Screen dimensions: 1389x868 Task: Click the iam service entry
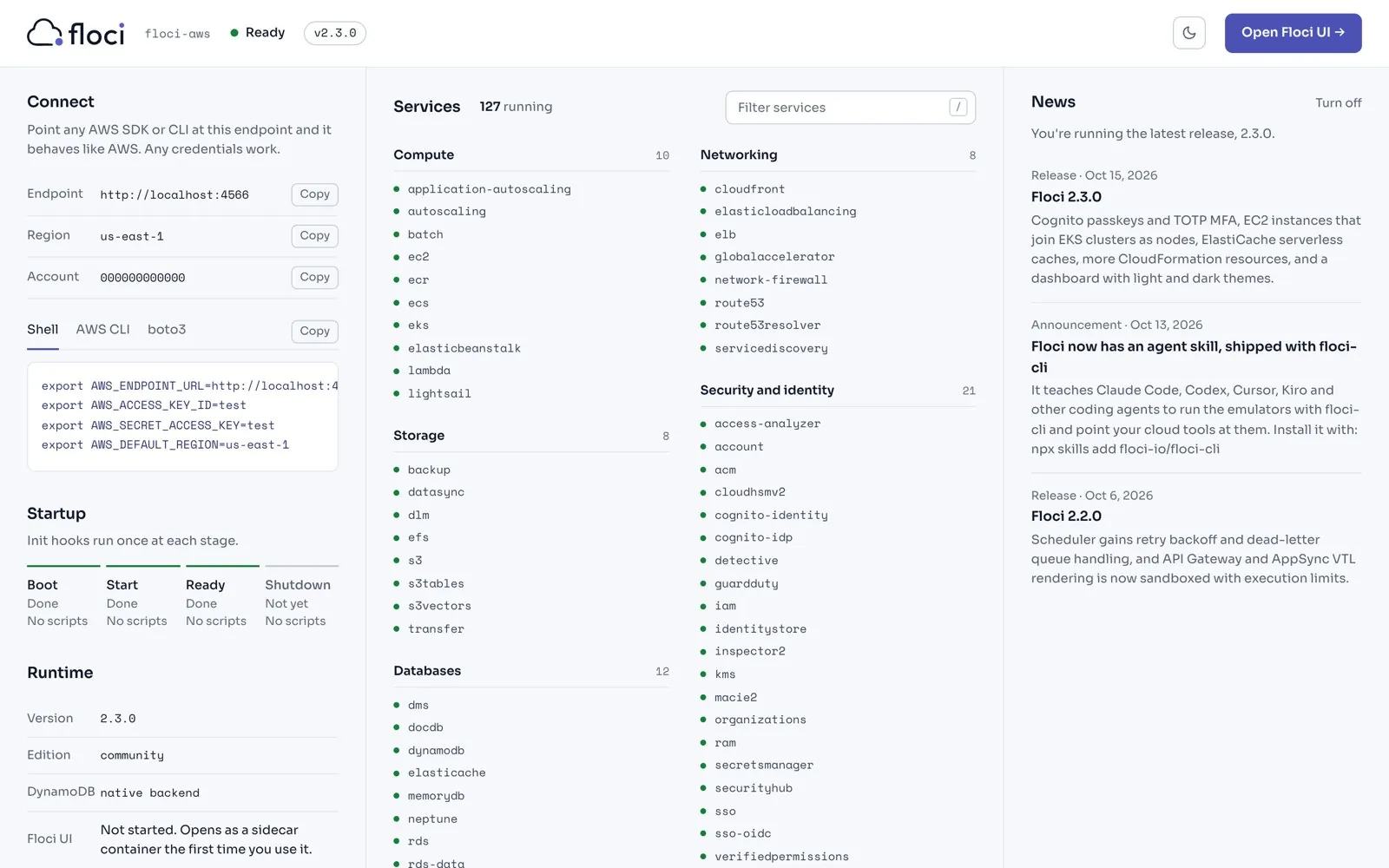[725, 606]
